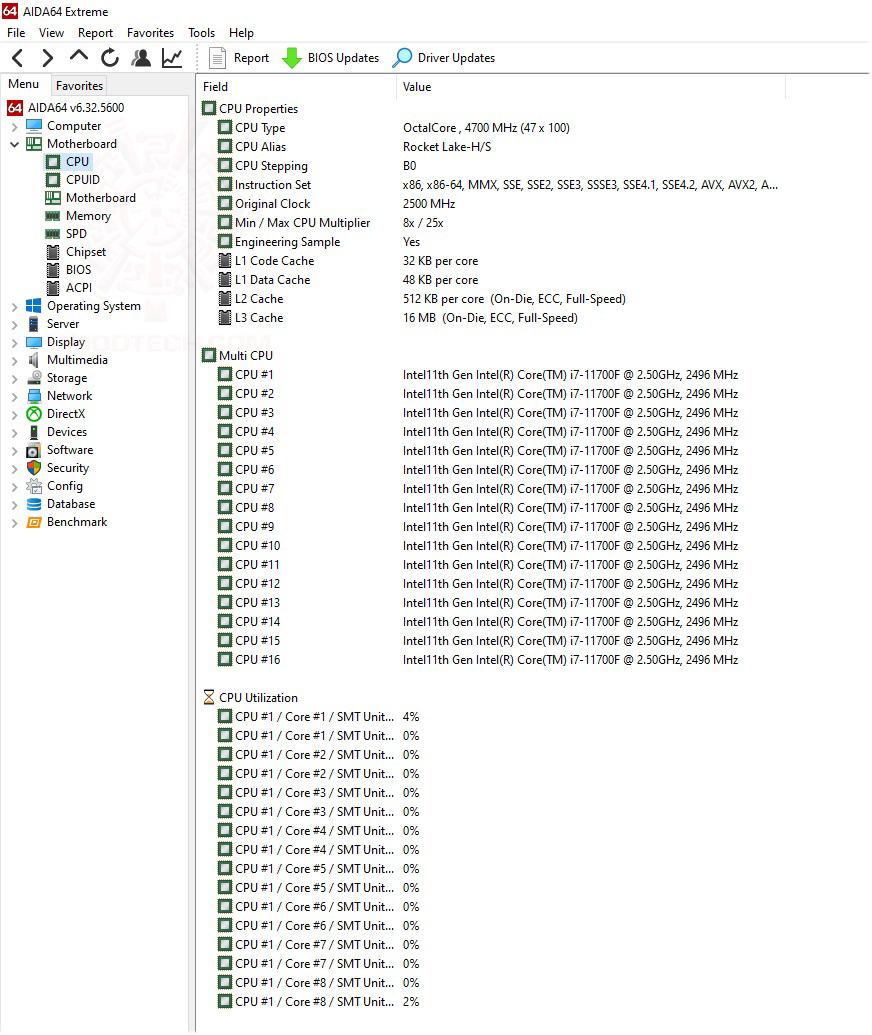The width and height of the screenshot is (872, 1035).
Task: Expand the Multimedia tree node
Action: point(15,360)
